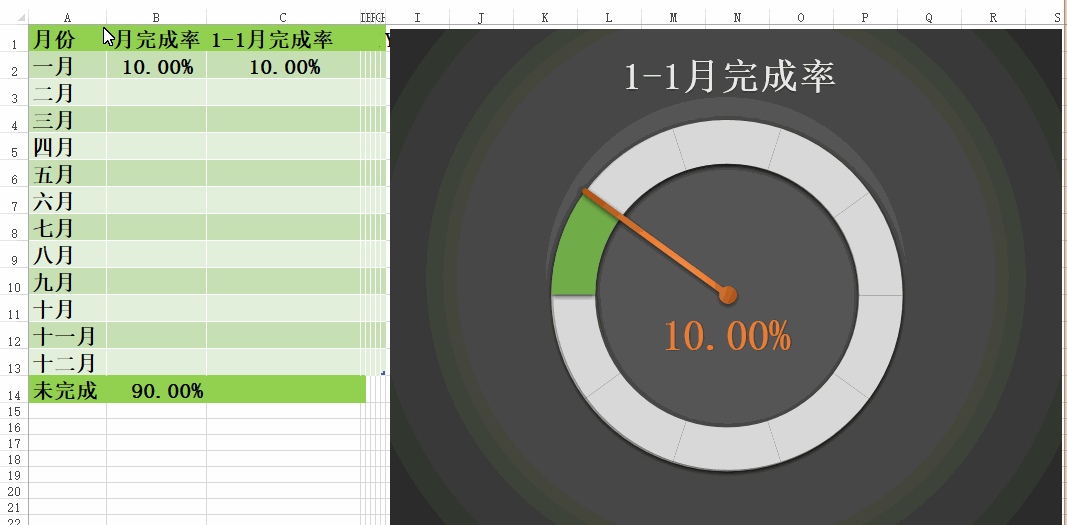The width and height of the screenshot is (1067, 525).
Task: Select the 未完成 cell
Action: click(x=67, y=390)
